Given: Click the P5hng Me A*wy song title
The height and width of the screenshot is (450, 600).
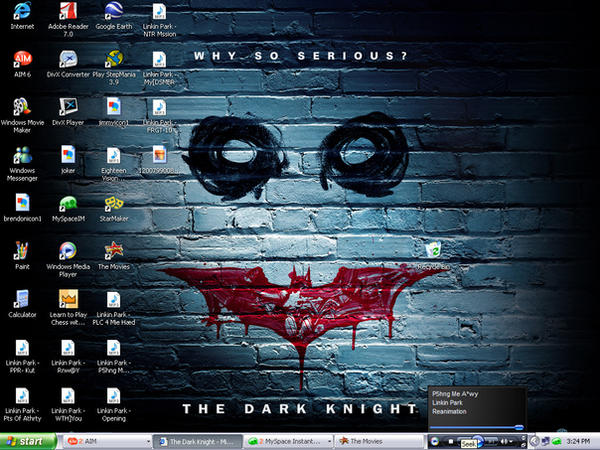Looking at the screenshot, I should pyautogui.click(x=455, y=394).
